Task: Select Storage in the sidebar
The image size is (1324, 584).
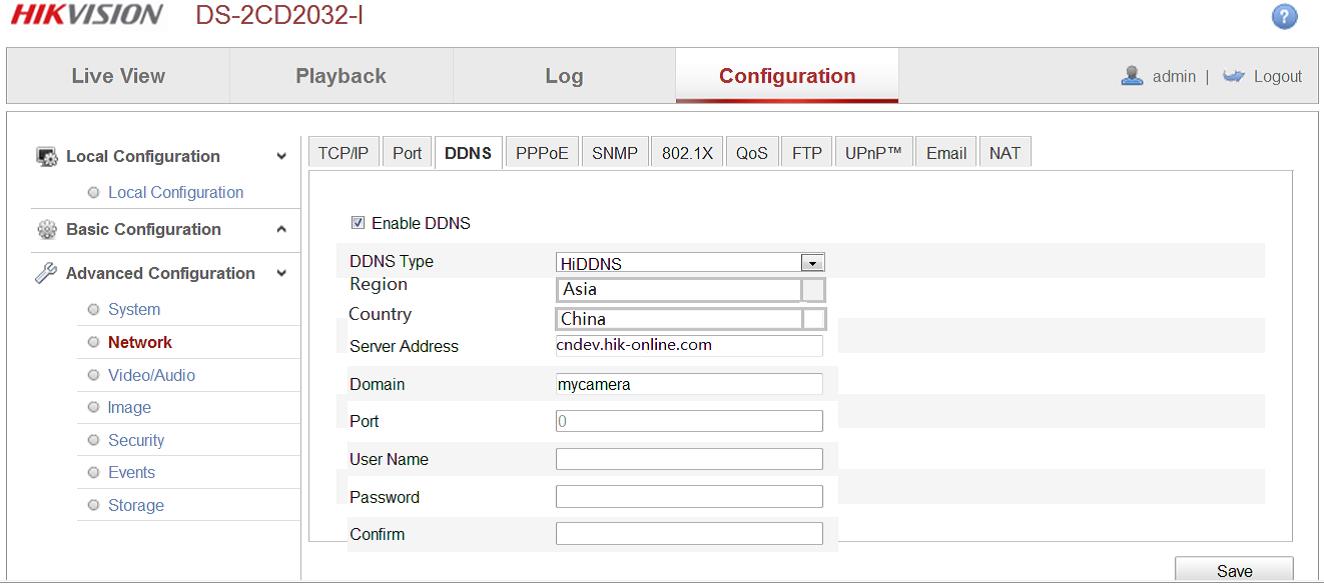Action: click(x=136, y=505)
